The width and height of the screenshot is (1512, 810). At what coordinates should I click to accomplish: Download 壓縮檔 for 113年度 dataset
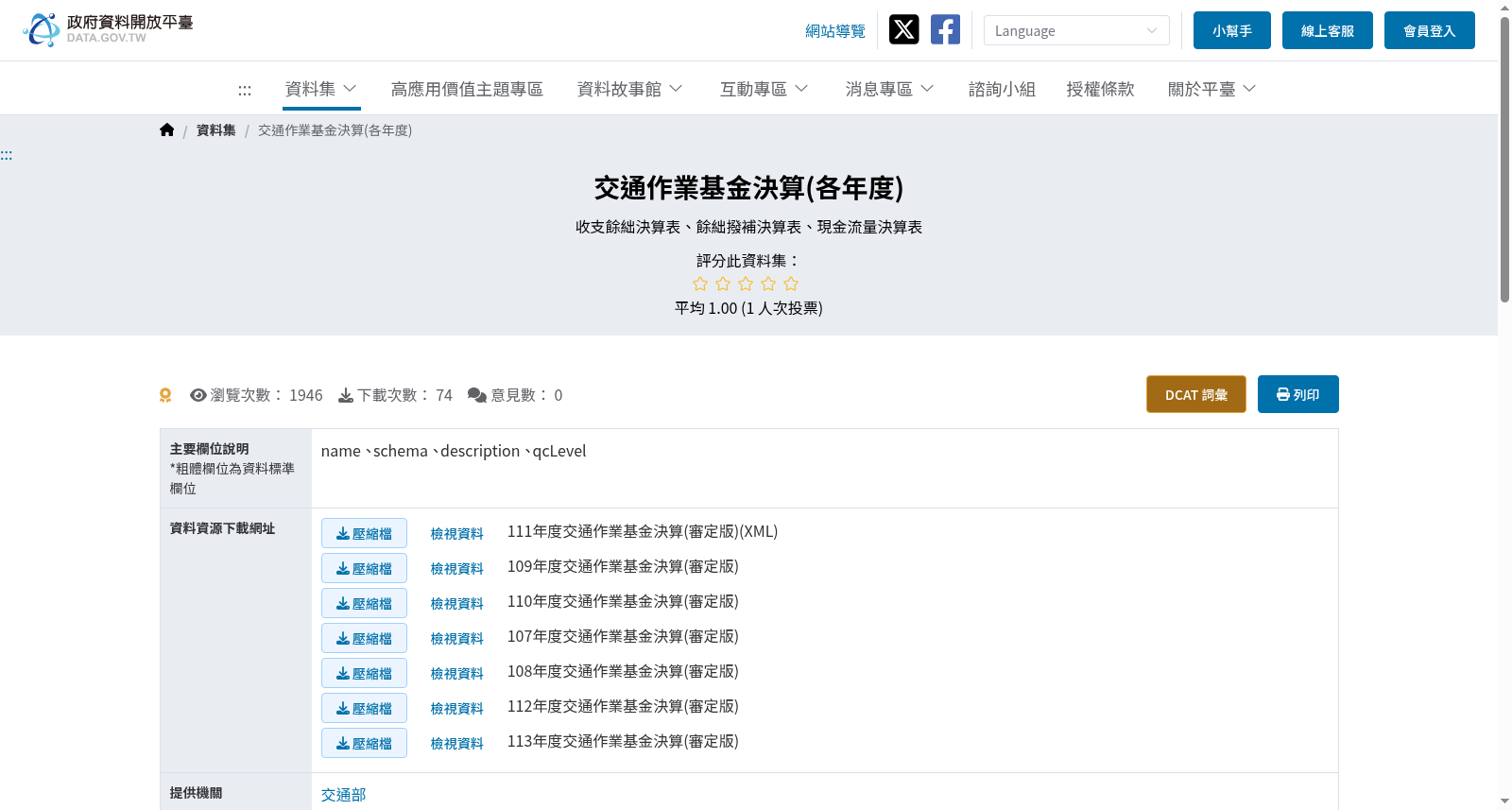tap(364, 743)
